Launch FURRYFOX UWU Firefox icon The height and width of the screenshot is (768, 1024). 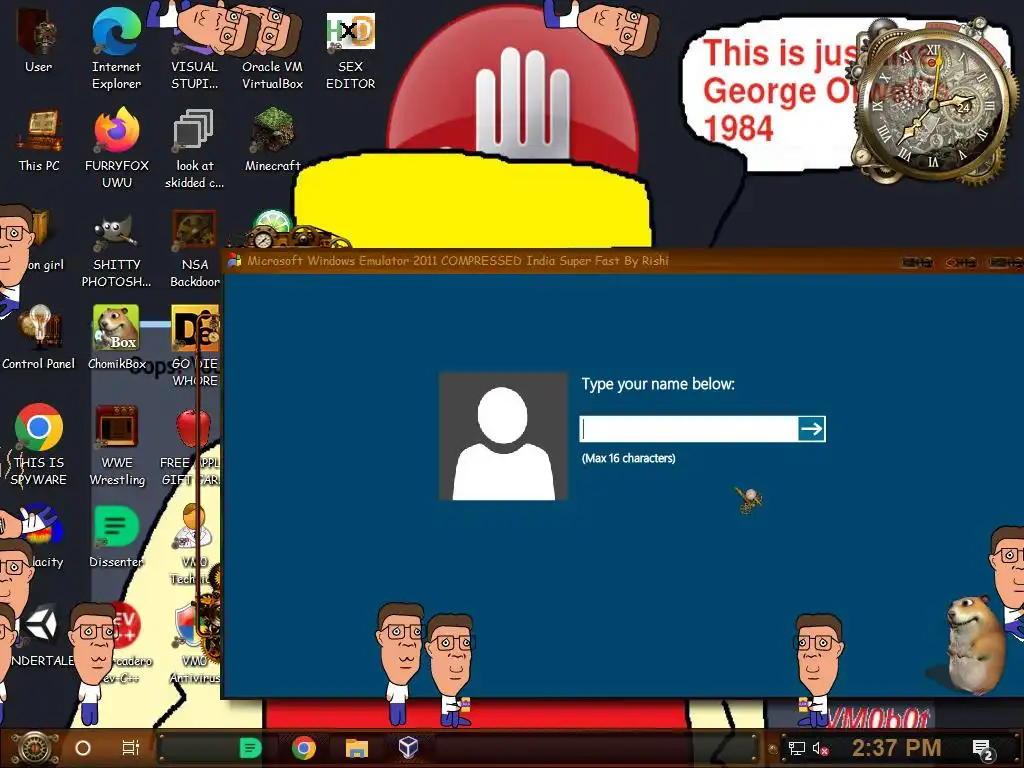point(116,149)
